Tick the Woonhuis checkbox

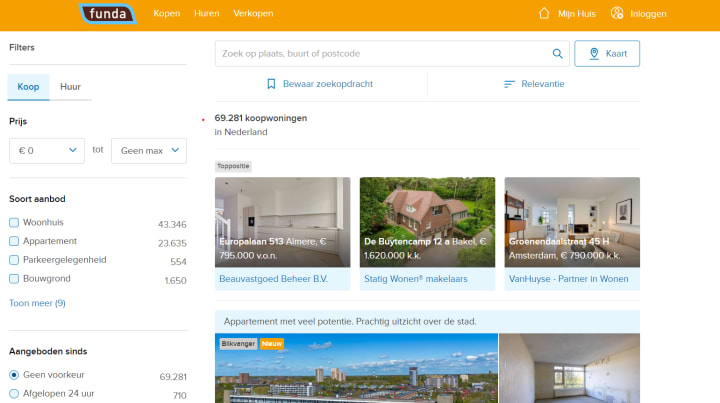[x=14, y=223]
